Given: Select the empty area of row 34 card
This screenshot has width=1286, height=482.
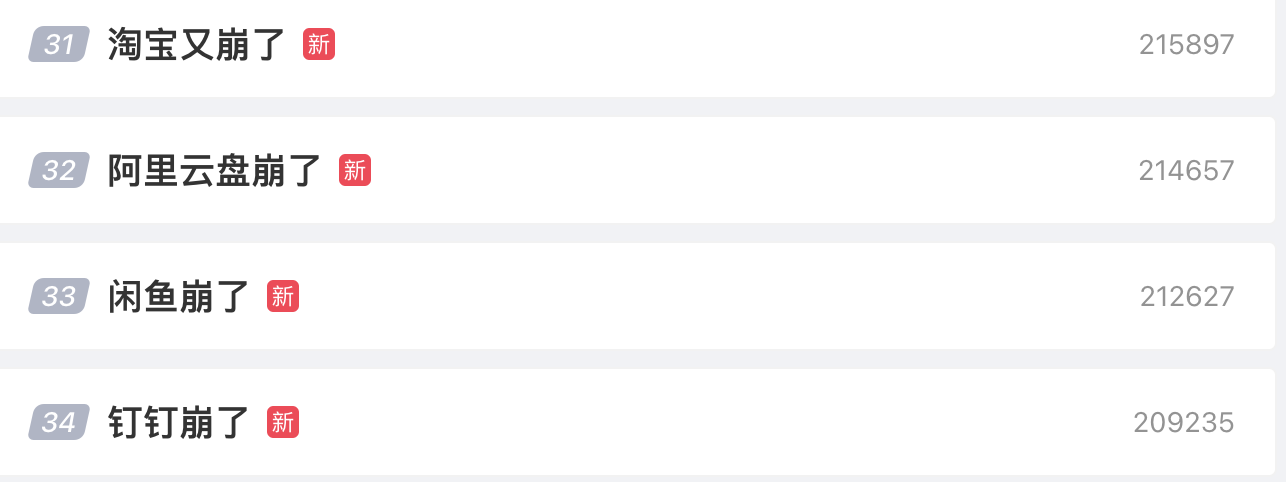Looking at the screenshot, I should click(715, 422).
